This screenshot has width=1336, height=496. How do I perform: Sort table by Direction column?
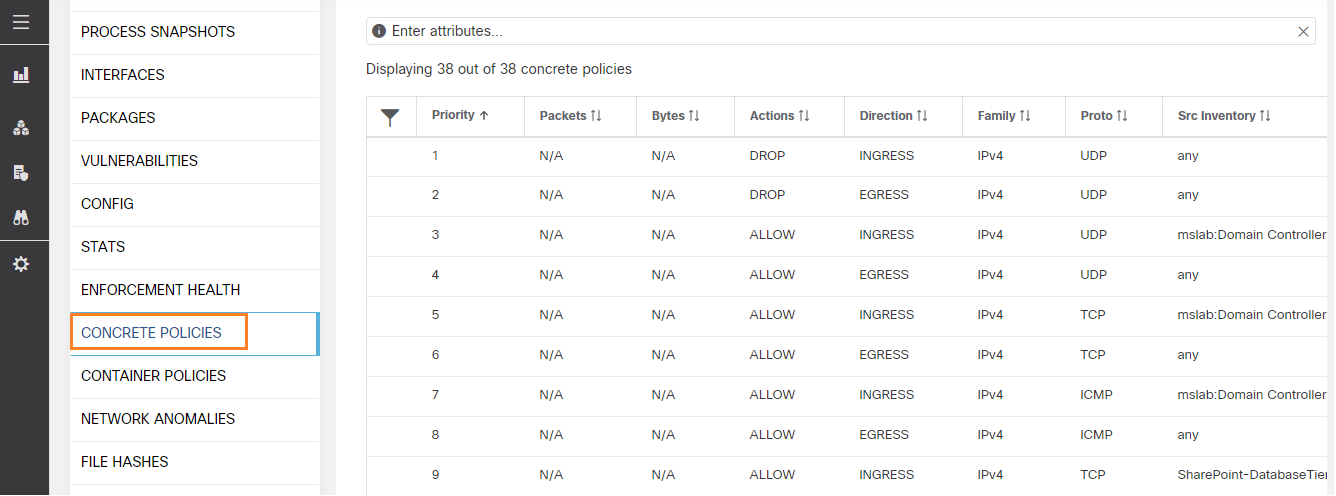click(893, 116)
